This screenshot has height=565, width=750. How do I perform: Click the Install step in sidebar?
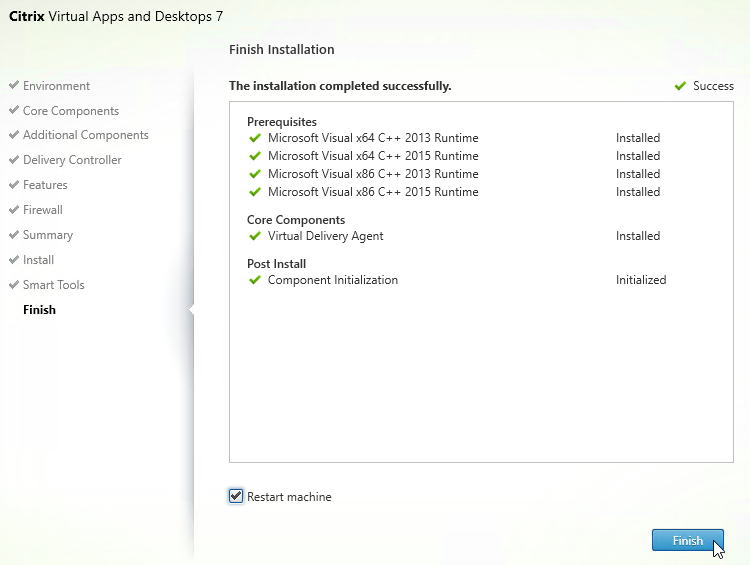(38, 260)
